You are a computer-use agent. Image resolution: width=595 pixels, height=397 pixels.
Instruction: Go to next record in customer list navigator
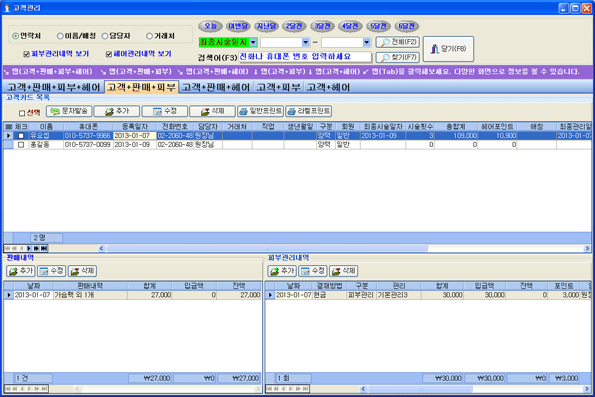[29, 248]
